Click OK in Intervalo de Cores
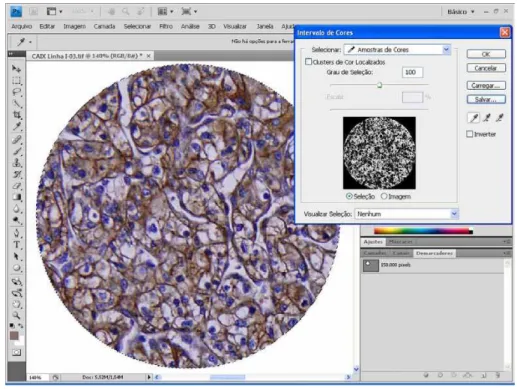This screenshot has height=389, width=517. (x=486, y=54)
